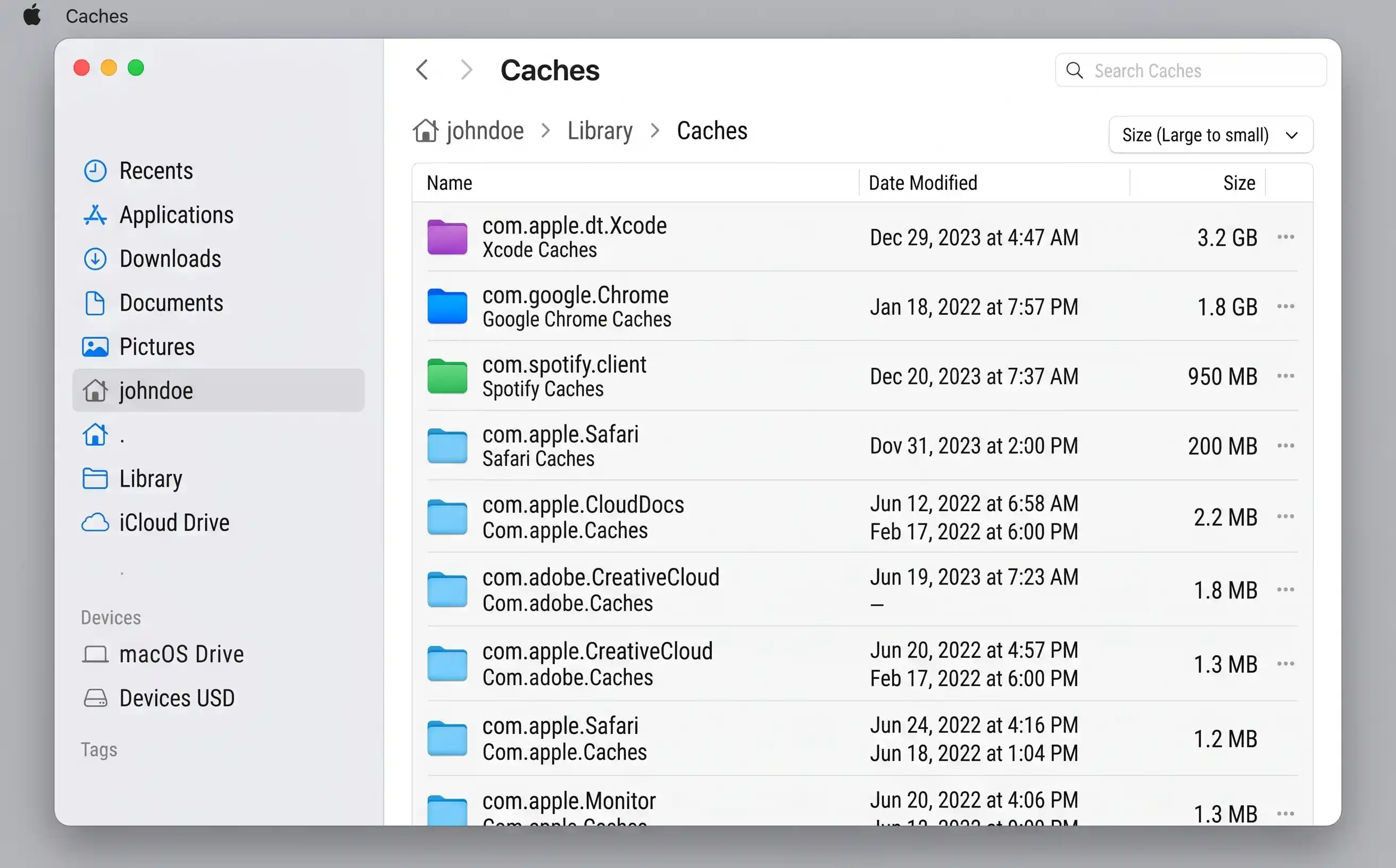The width and height of the screenshot is (1396, 868).
Task: Navigate to Library in the breadcrumb
Action: point(600,131)
